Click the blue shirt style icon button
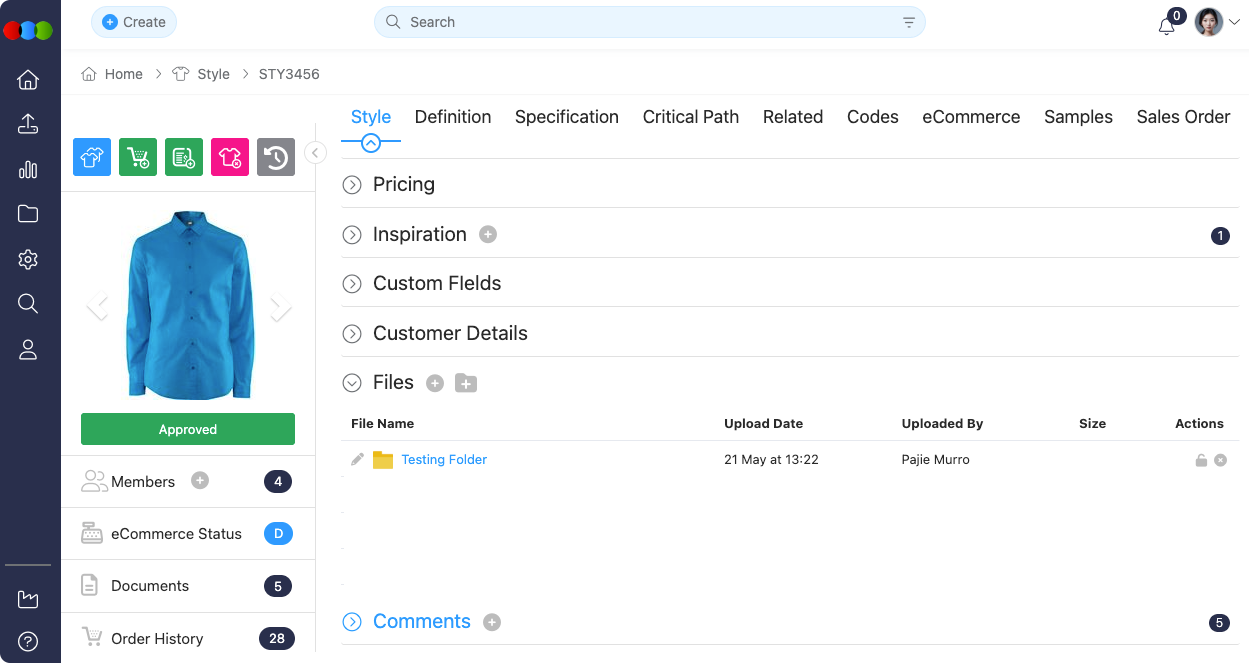The height and width of the screenshot is (663, 1249). 92,157
